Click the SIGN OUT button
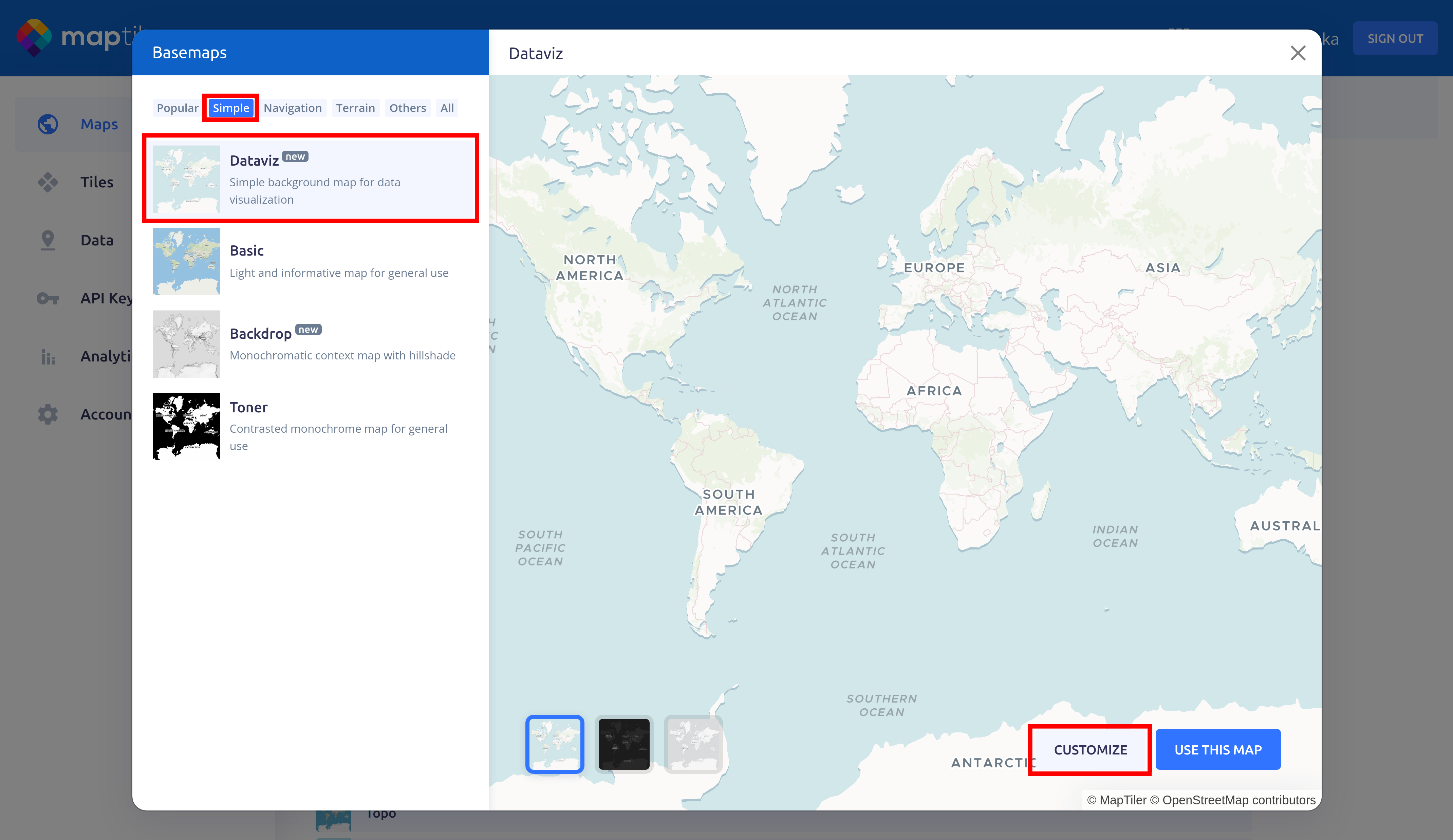 click(1395, 39)
